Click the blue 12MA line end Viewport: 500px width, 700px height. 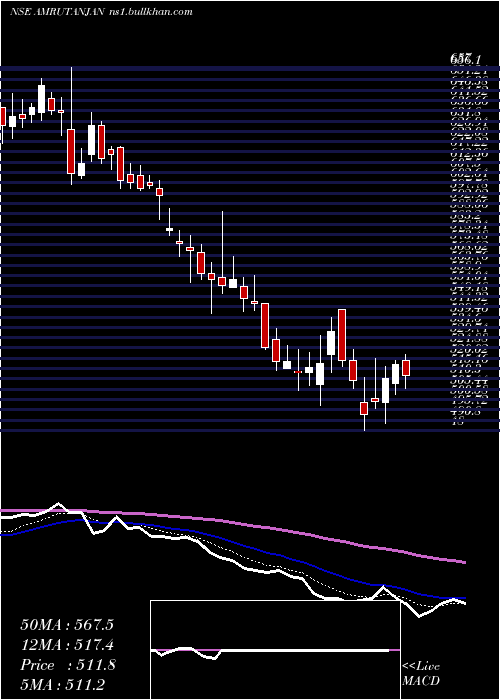[464, 598]
